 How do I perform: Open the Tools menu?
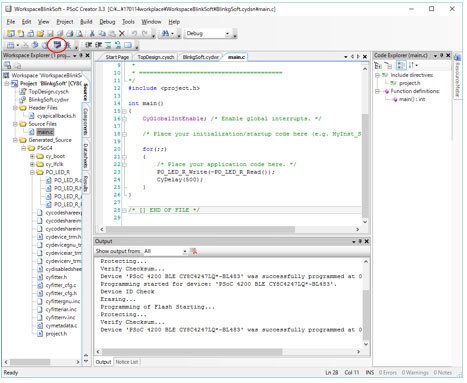coord(128,22)
